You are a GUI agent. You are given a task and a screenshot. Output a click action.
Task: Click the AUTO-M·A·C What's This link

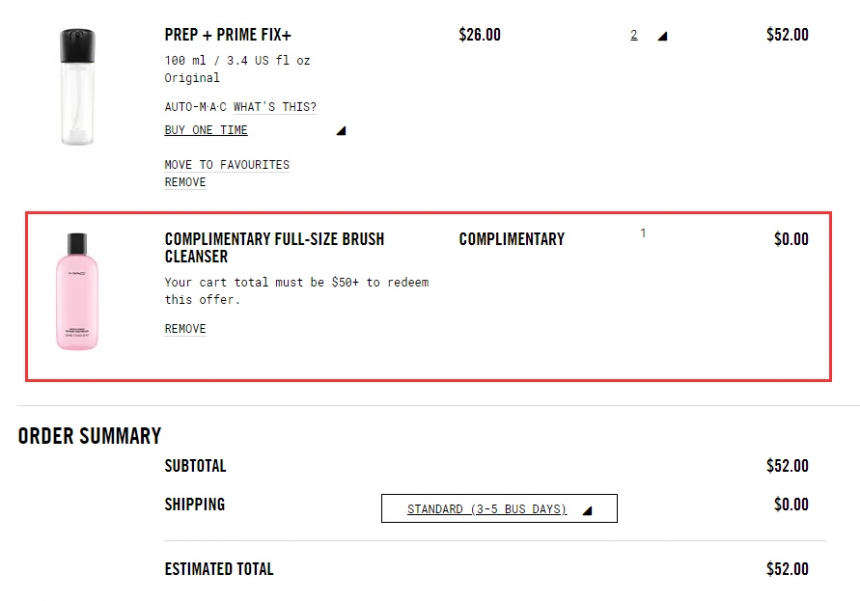click(240, 107)
